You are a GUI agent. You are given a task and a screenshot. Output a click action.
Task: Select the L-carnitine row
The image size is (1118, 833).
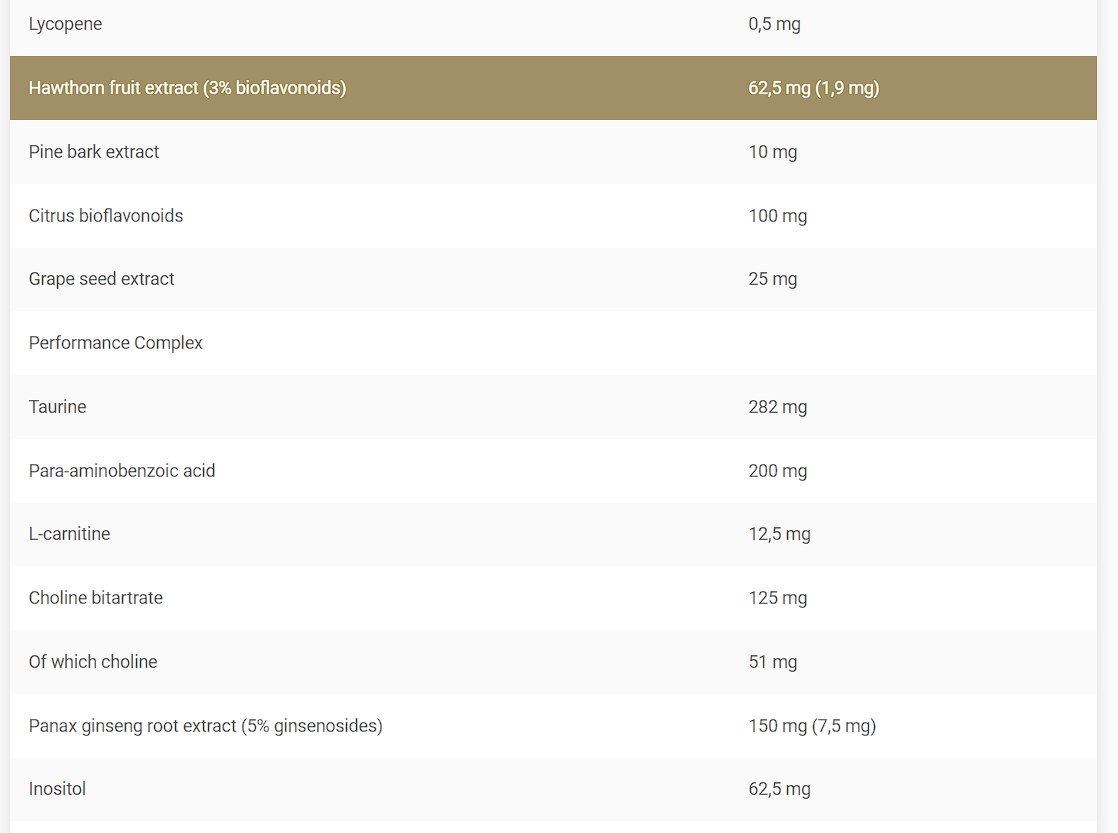[70, 534]
